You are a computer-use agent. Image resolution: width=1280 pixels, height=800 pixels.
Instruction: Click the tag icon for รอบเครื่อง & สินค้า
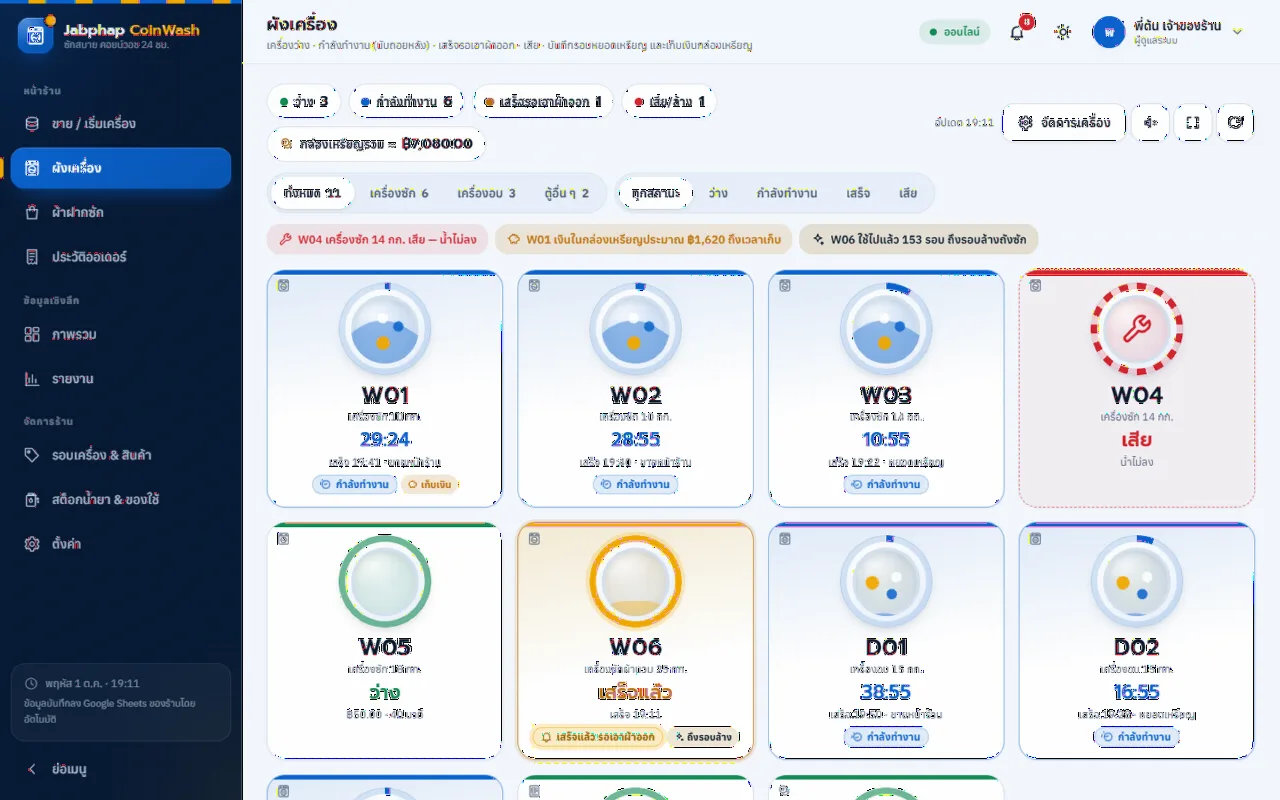pos(32,455)
